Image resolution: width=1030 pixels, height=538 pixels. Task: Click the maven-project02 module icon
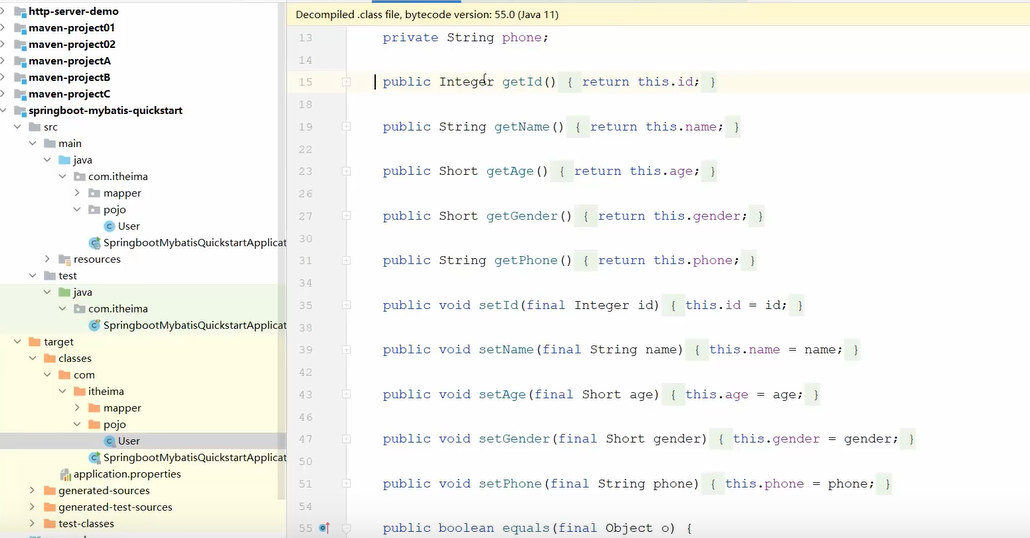tap(20, 44)
